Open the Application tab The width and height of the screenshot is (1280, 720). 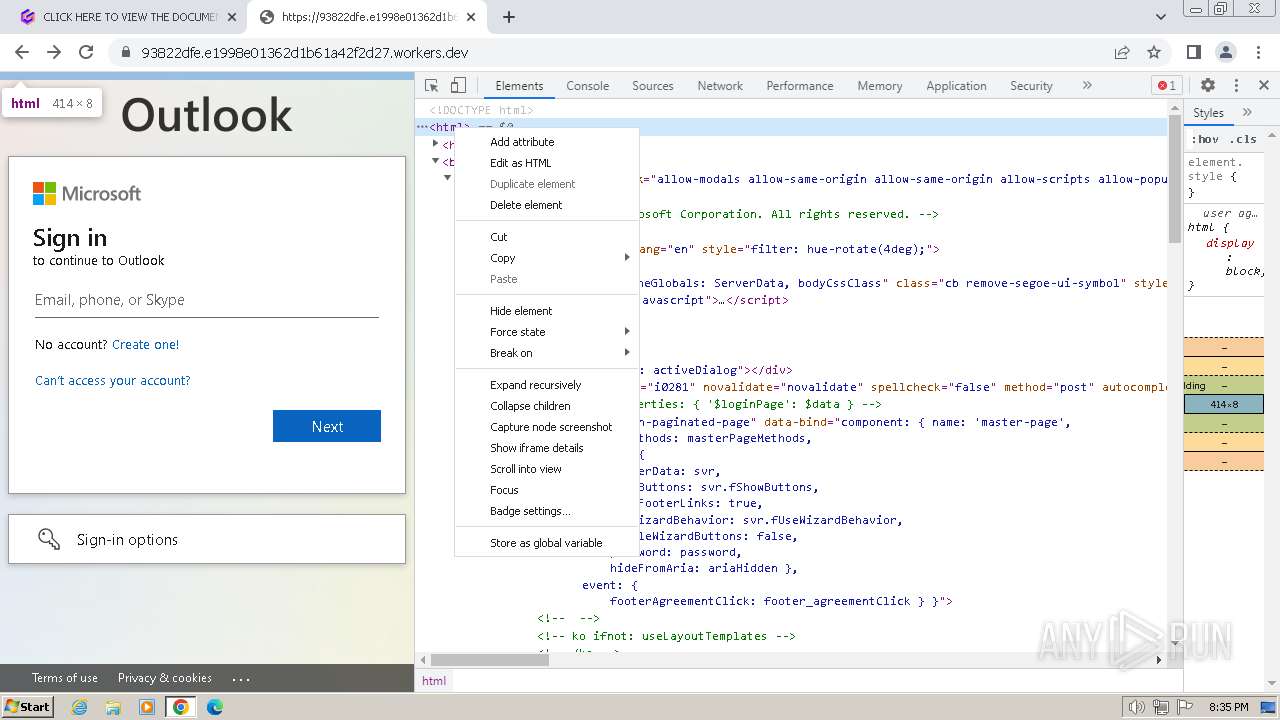[x=956, y=86]
